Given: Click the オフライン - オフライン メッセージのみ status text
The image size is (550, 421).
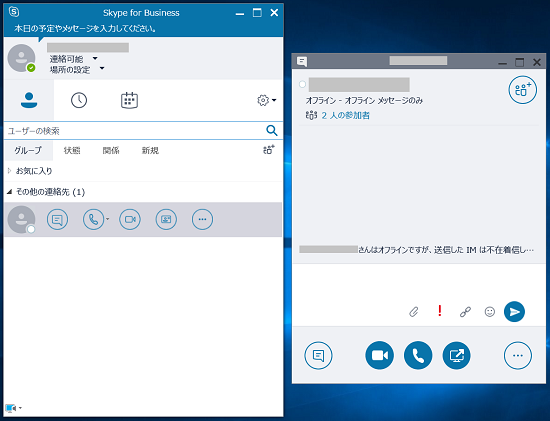Looking at the screenshot, I should point(364,101).
